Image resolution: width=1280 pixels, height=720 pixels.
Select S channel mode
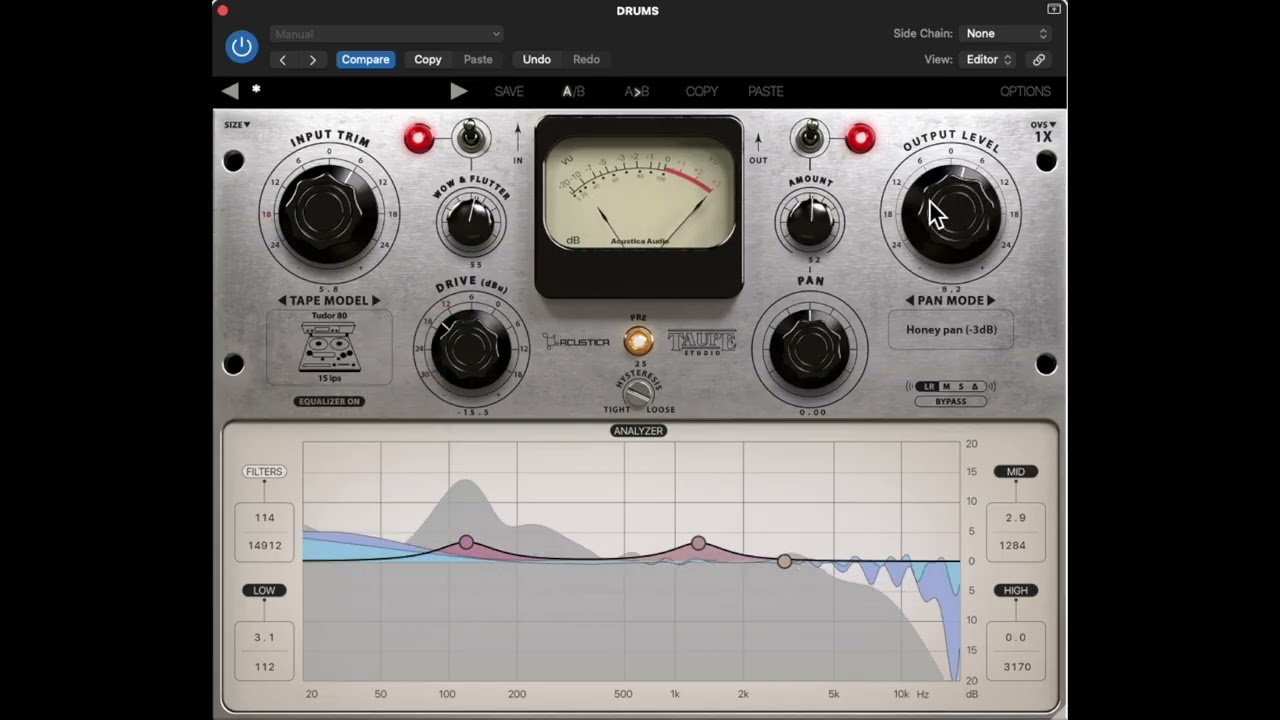tap(961, 386)
